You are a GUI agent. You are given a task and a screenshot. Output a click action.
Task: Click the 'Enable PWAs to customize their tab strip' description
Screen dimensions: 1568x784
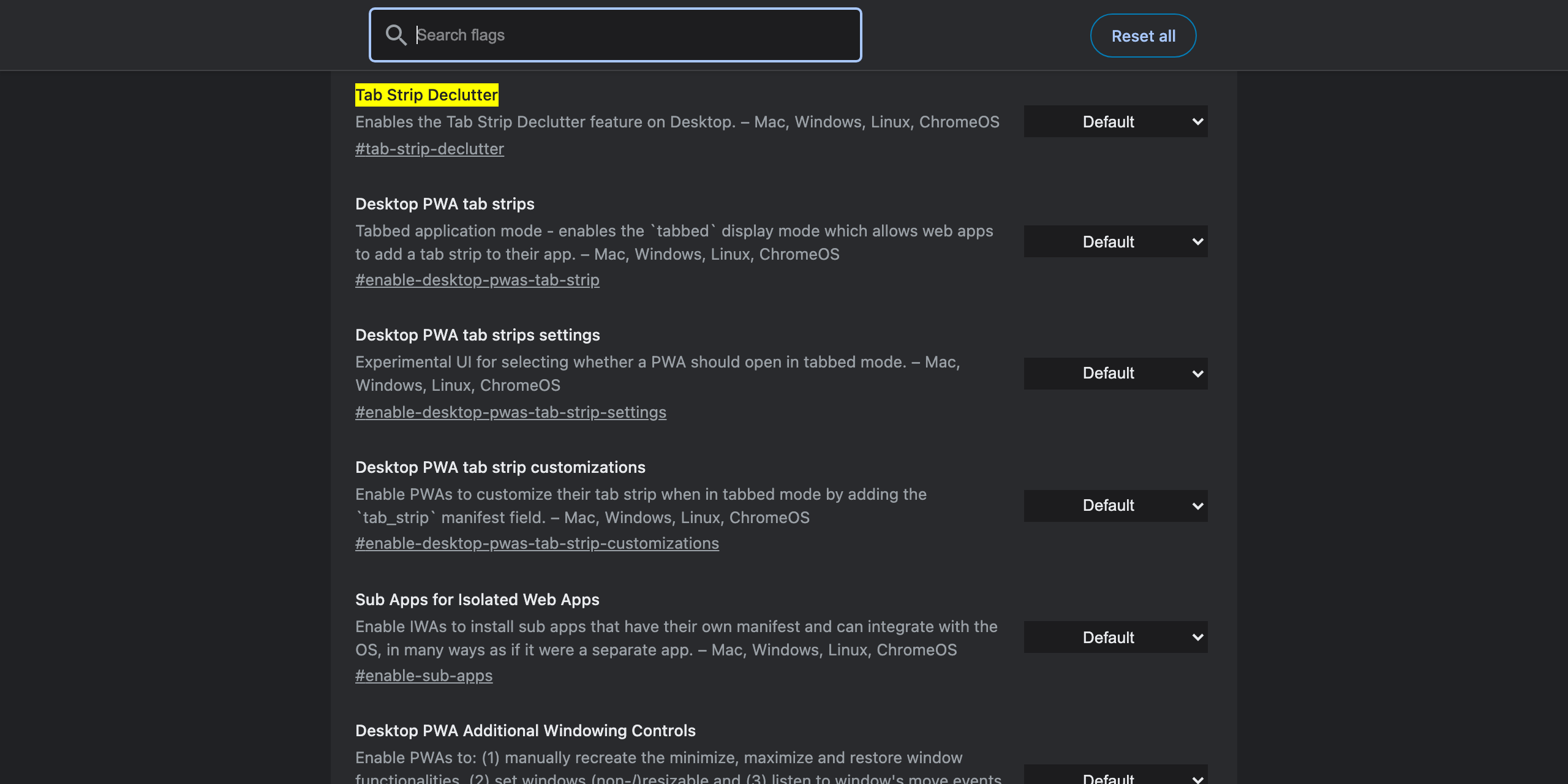[641, 506]
